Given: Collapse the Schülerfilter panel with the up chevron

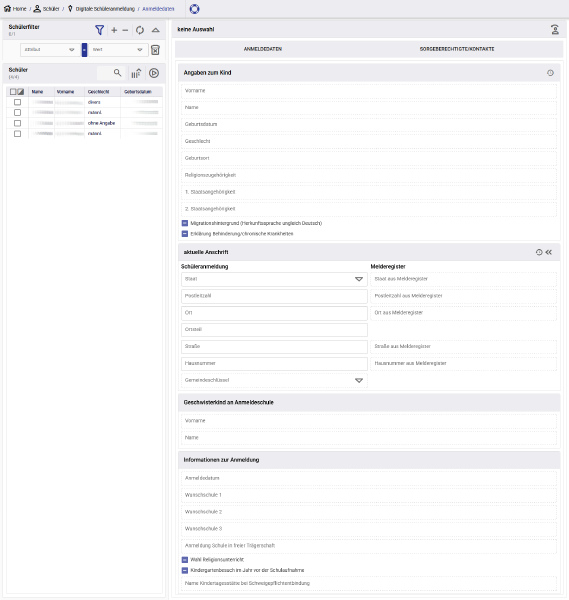Looking at the screenshot, I should 155,30.
